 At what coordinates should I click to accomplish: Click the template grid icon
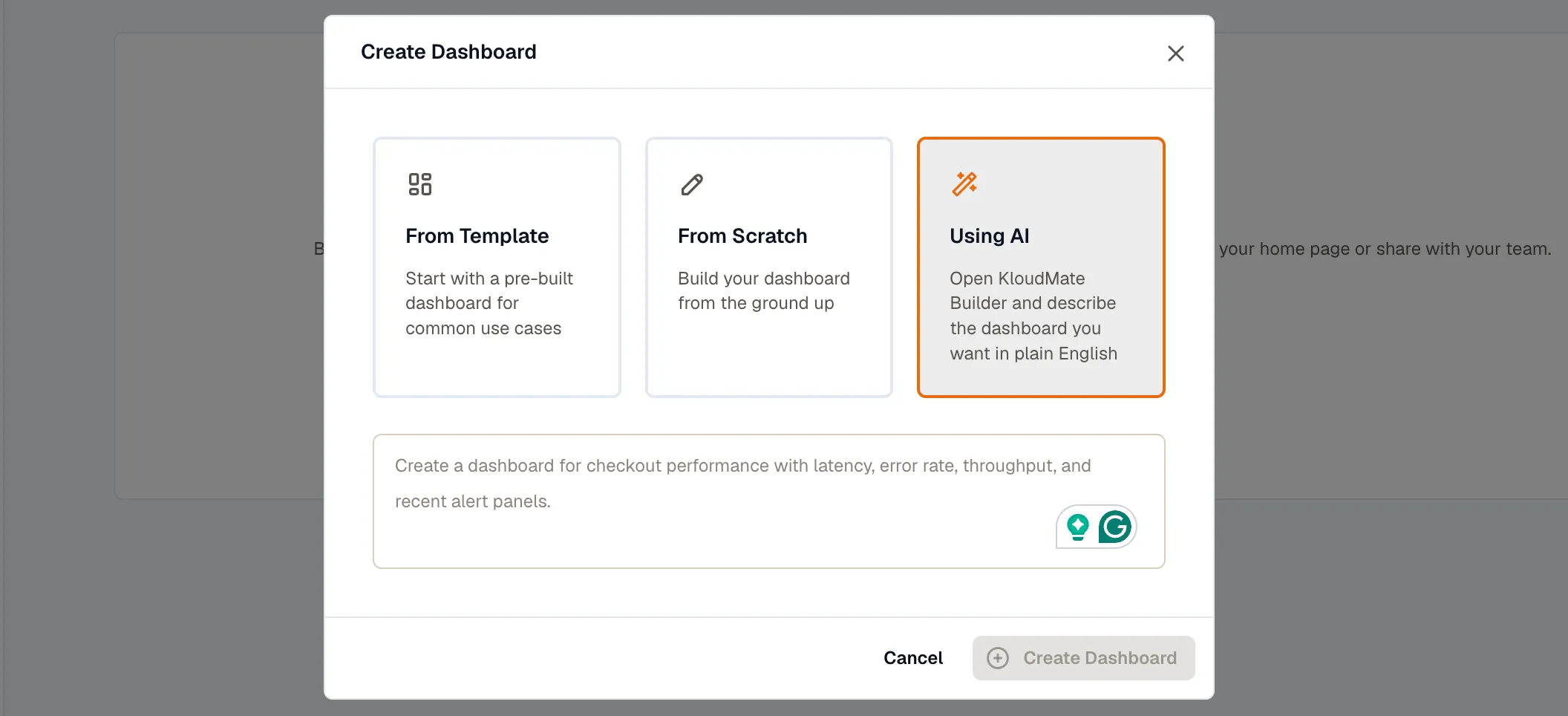(419, 184)
